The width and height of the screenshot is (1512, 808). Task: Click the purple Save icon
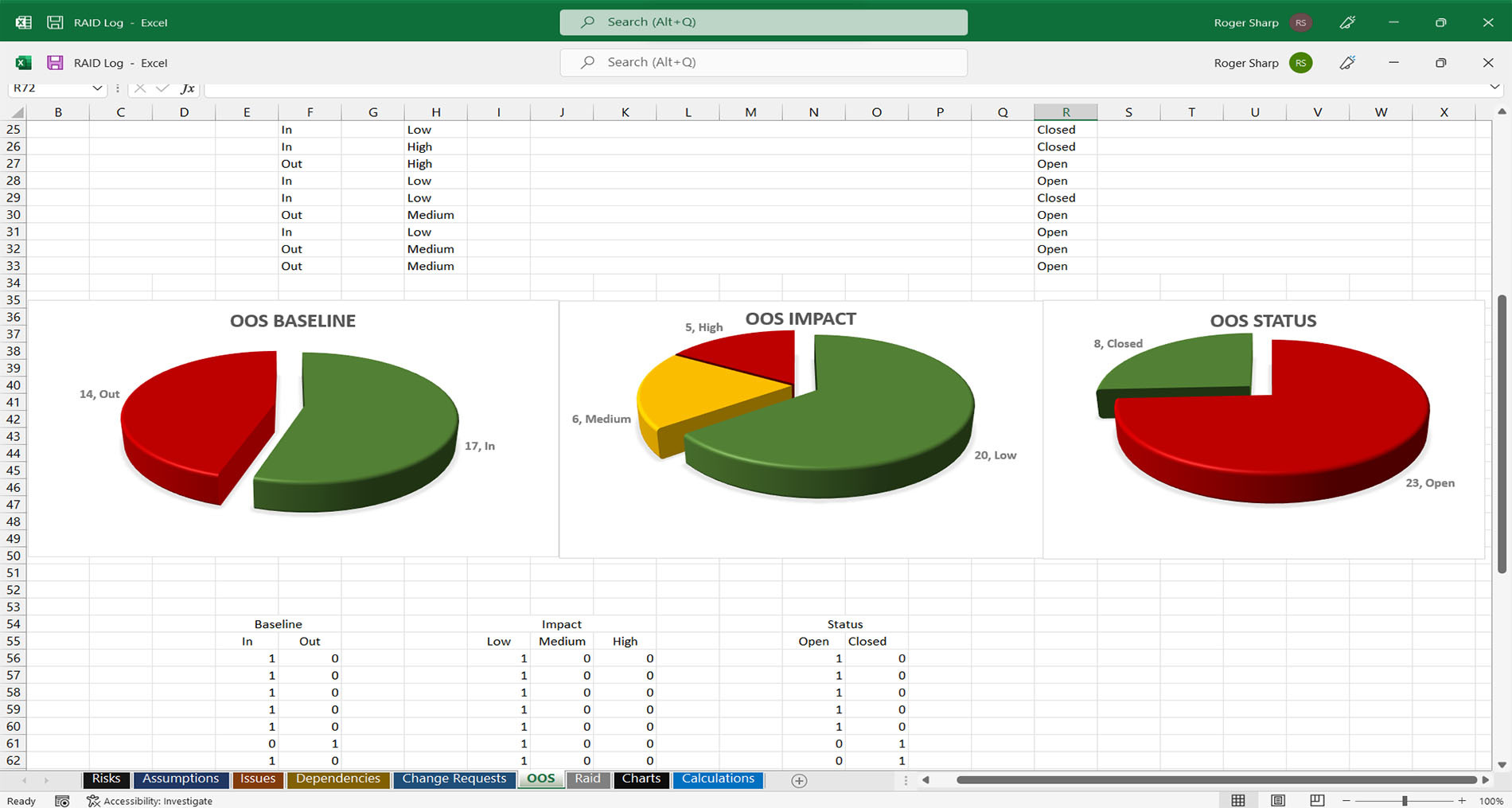(55, 63)
